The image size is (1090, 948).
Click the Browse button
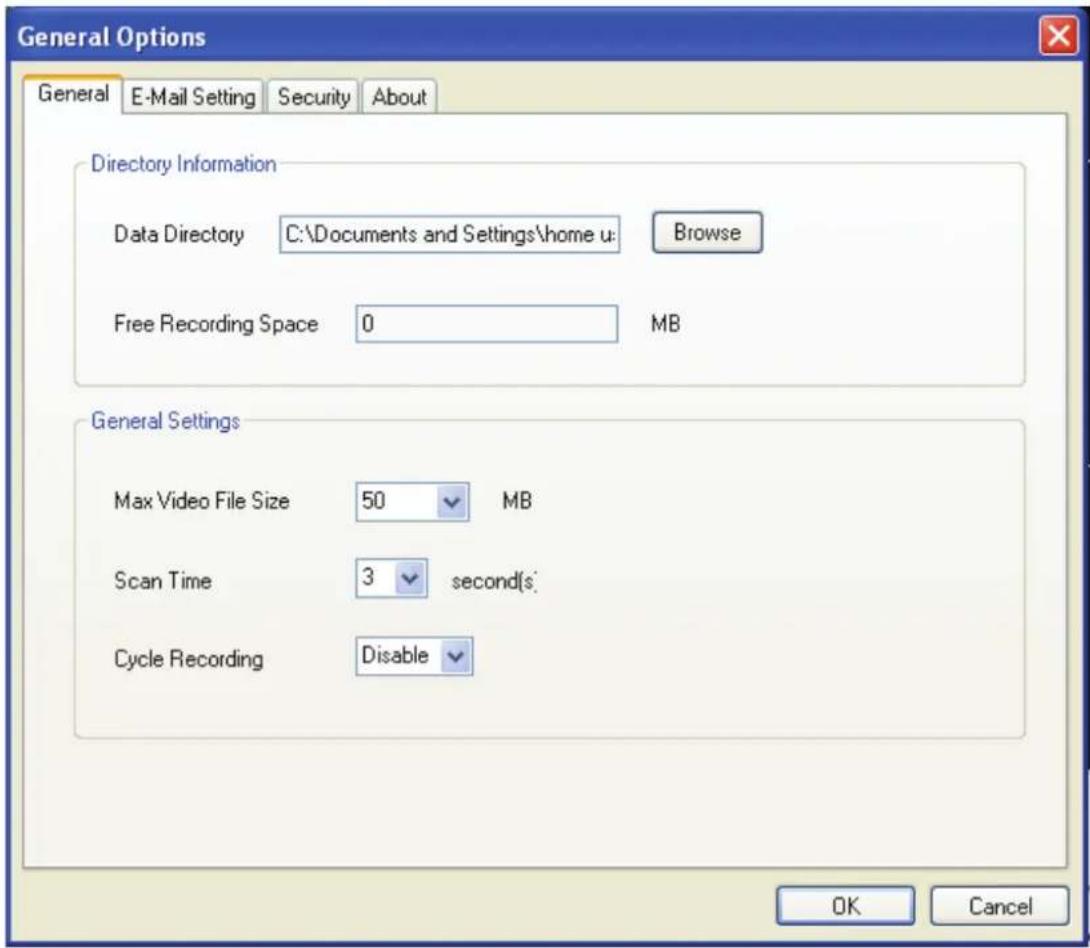click(x=707, y=232)
